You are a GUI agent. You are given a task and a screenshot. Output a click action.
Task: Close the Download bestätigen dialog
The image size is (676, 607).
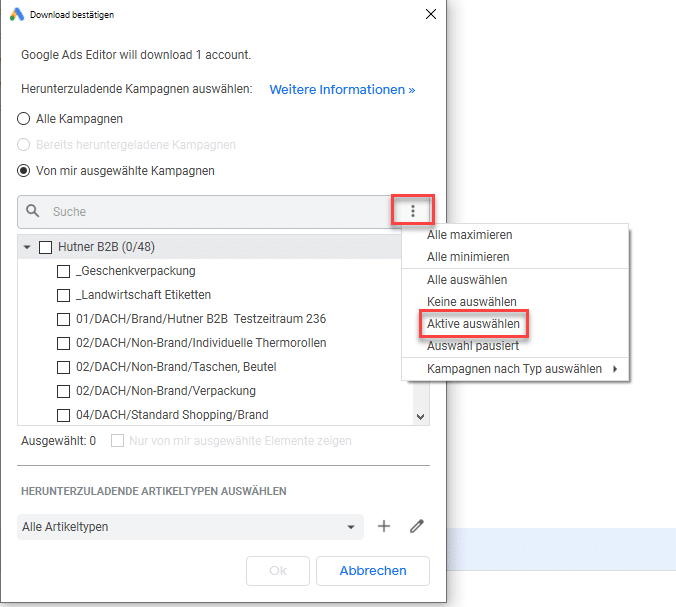[431, 14]
